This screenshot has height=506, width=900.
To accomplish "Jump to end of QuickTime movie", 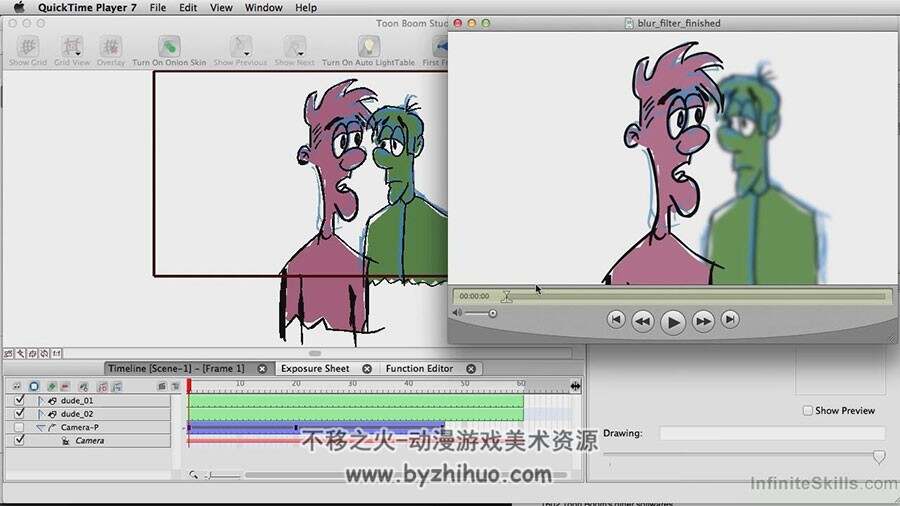I will [x=730, y=320].
